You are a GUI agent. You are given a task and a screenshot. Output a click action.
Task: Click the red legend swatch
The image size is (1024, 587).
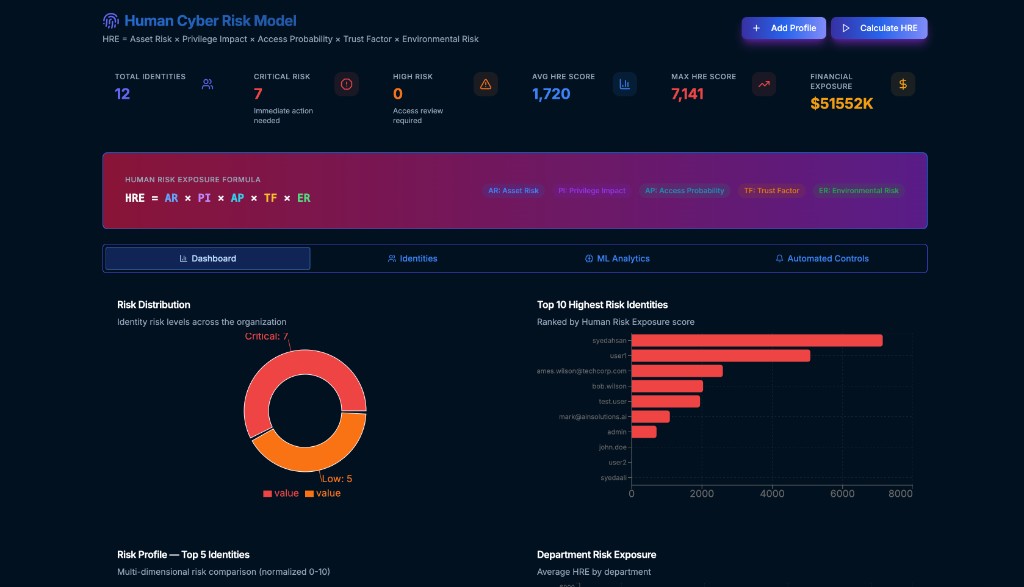267,494
